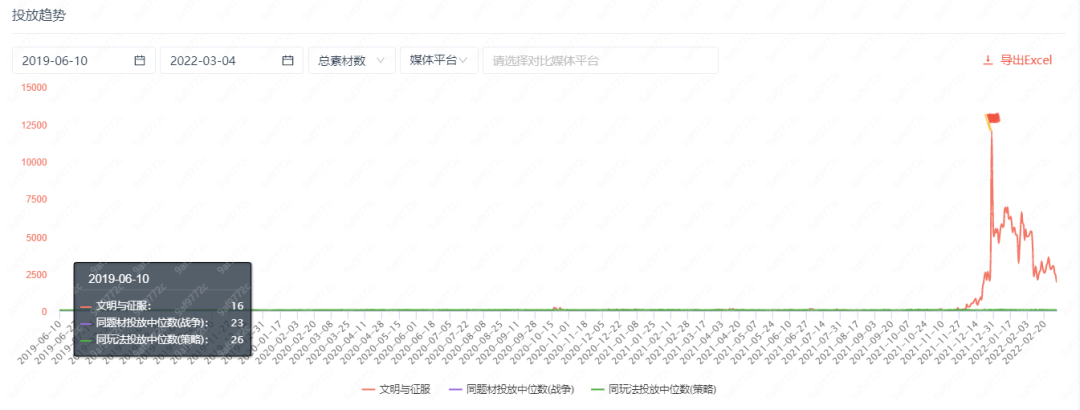The image size is (1080, 410).
Task: Open the 媒体平台 dropdown
Action: pos(438,60)
